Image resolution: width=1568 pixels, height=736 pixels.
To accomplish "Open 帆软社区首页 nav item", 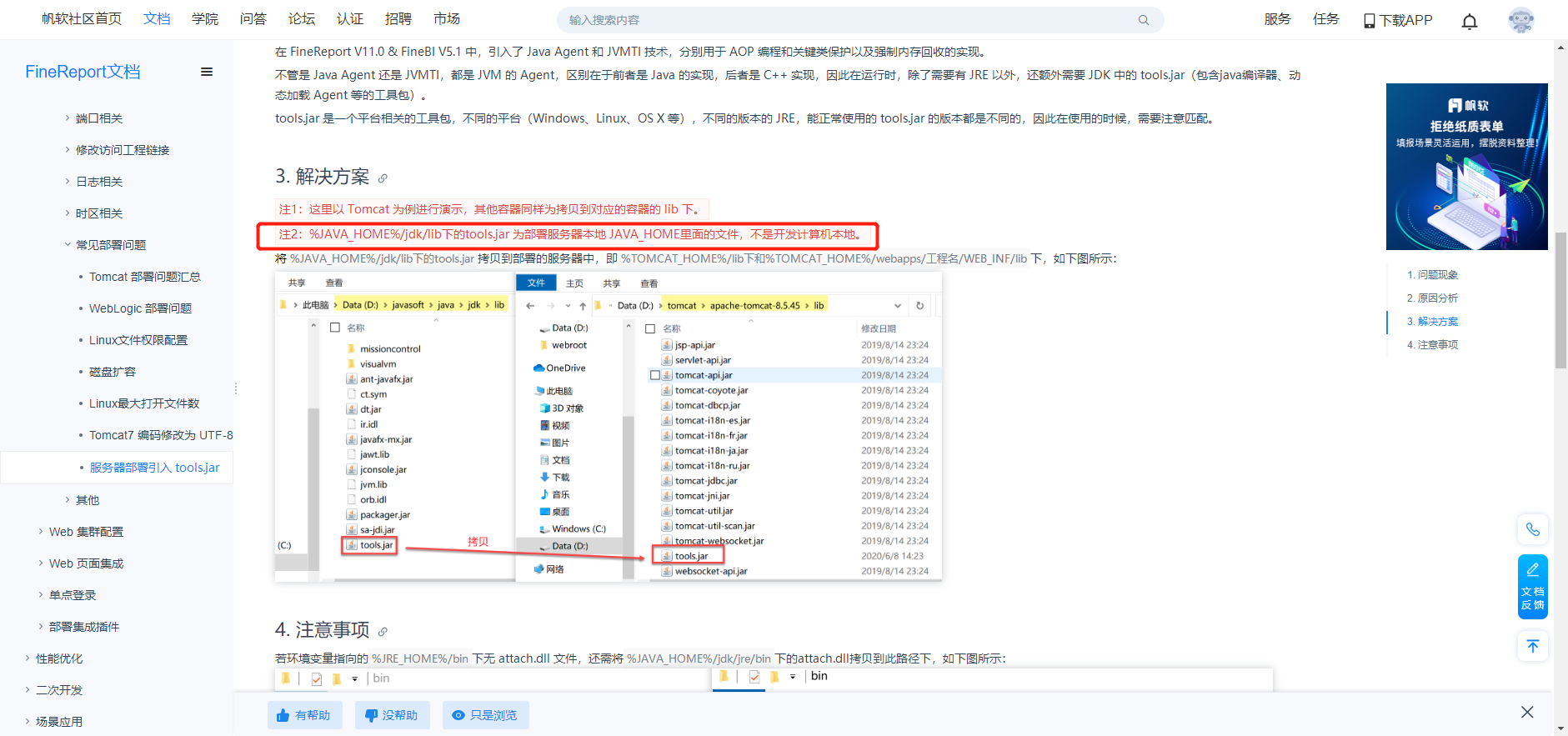I will (82, 19).
